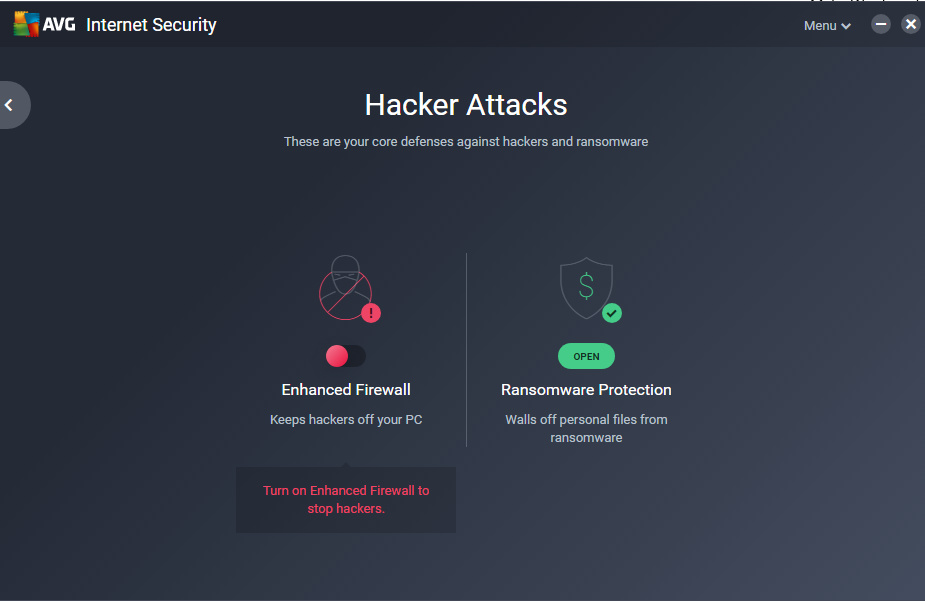
Task: Click the core defenses subtitle text
Action: 466,142
